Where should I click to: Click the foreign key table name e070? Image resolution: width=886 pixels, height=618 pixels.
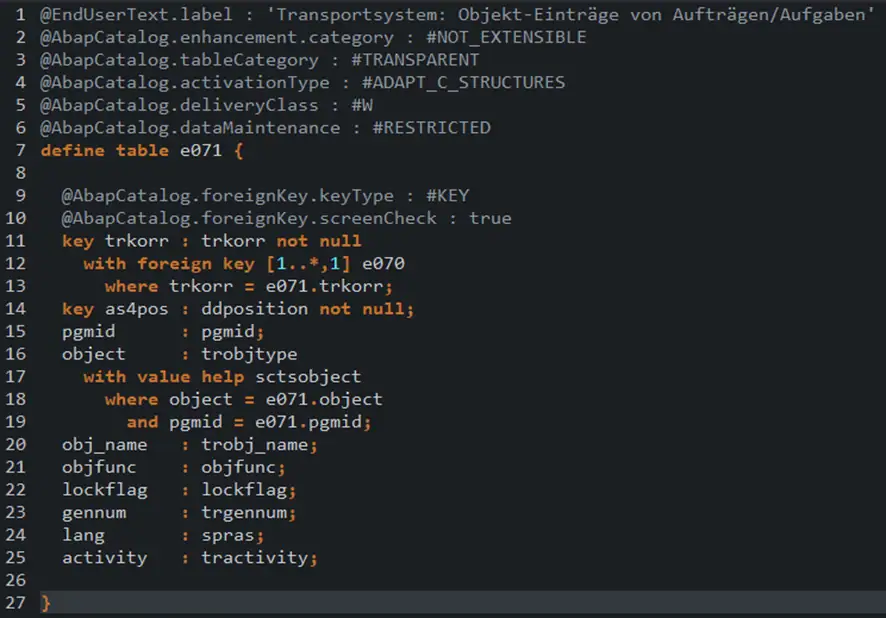(x=383, y=263)
